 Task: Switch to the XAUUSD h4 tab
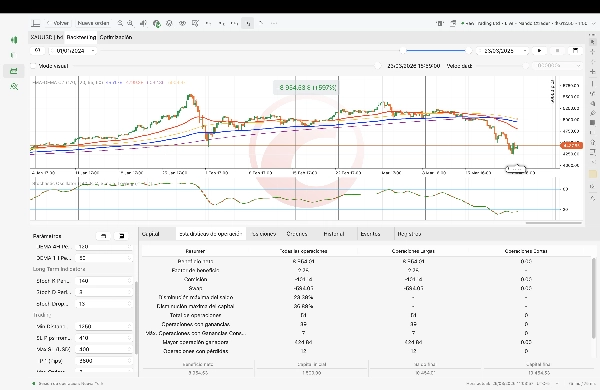(47, 37)
